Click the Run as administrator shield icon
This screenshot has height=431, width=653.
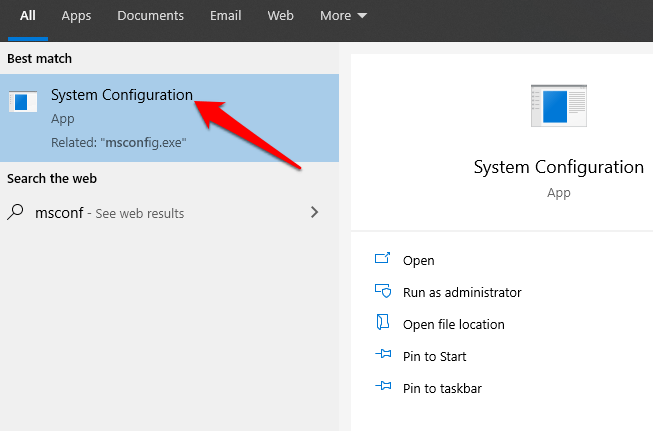click(382, 292)
